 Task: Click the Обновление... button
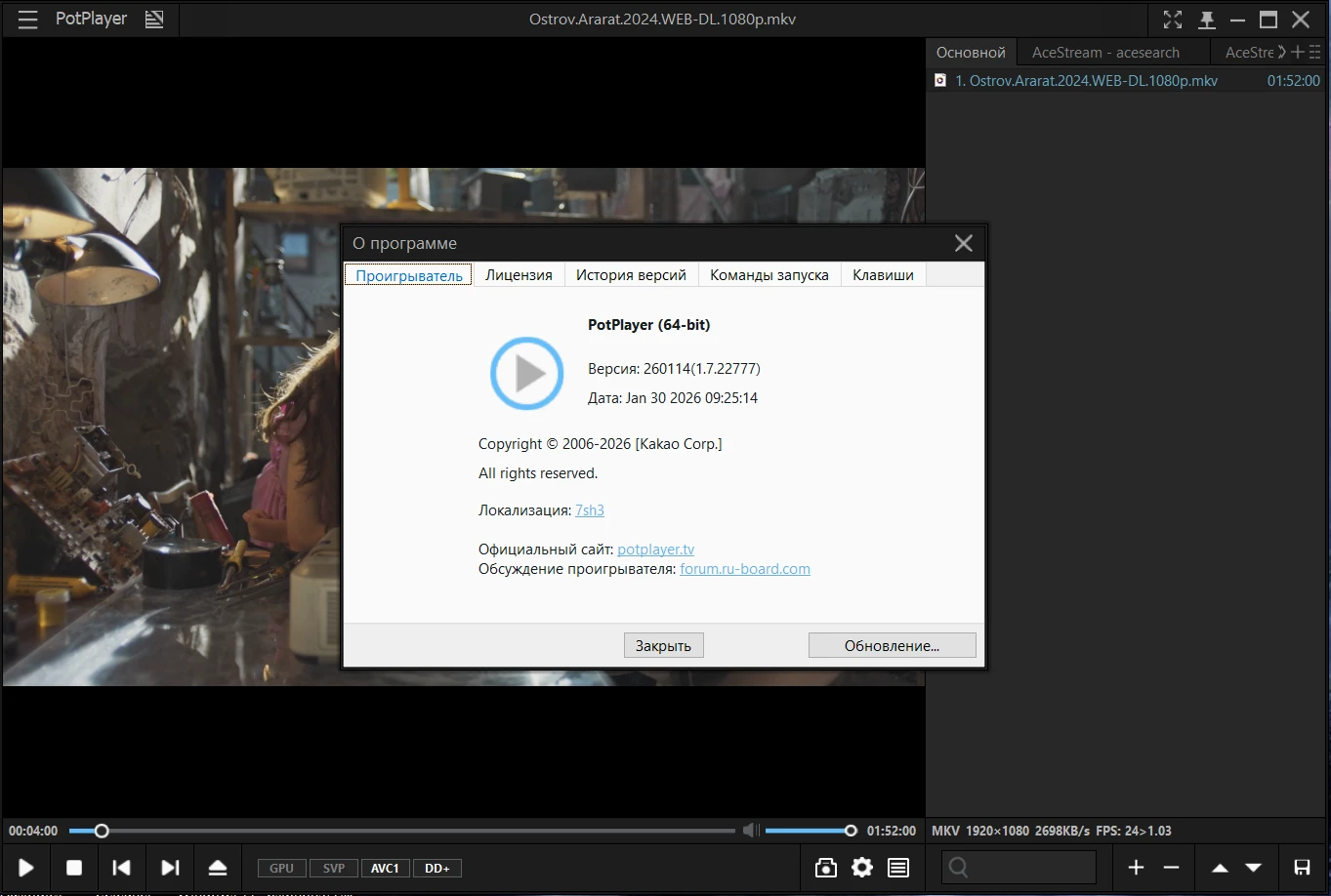892,645
